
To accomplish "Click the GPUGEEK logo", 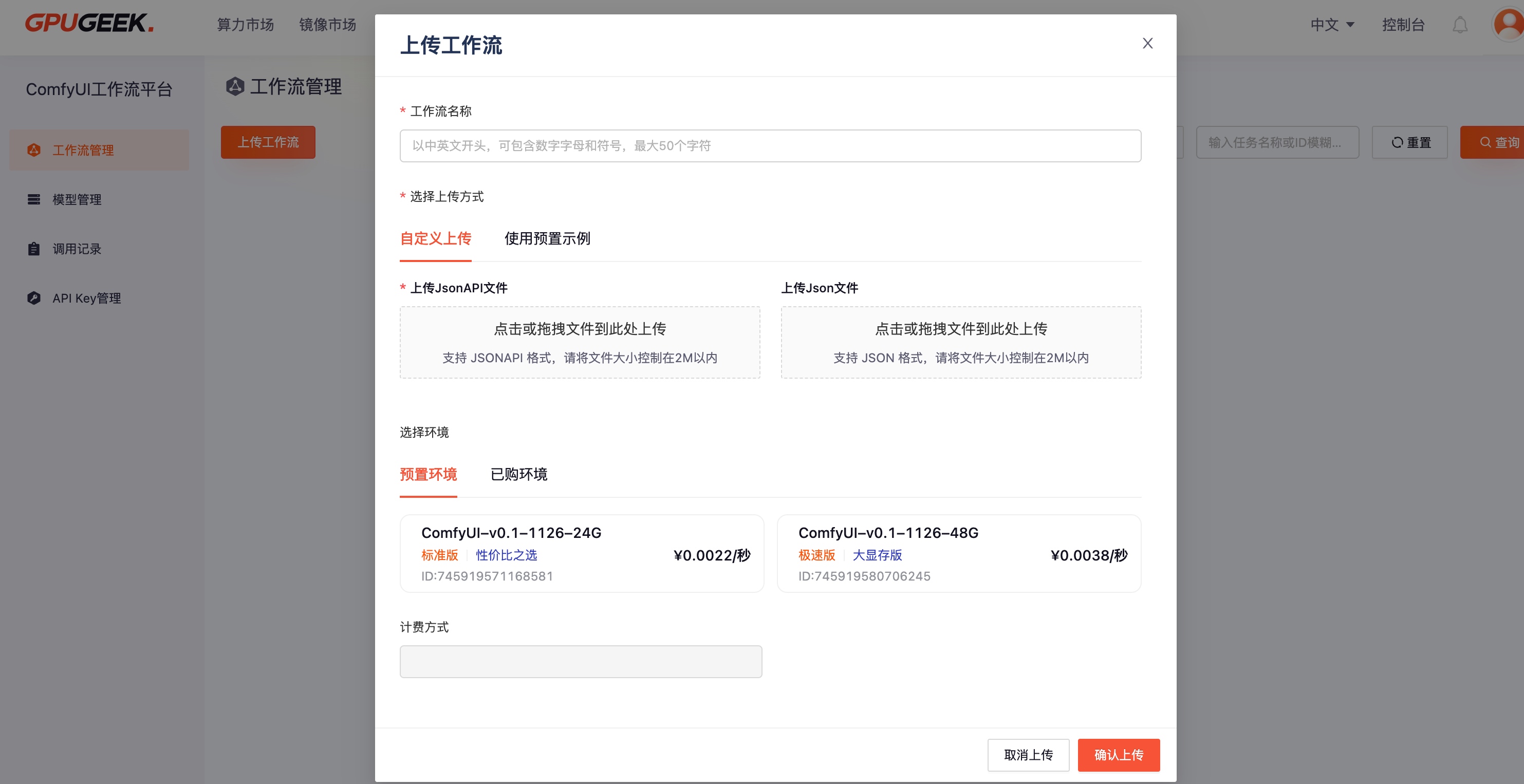I will (x=89, y=24).
